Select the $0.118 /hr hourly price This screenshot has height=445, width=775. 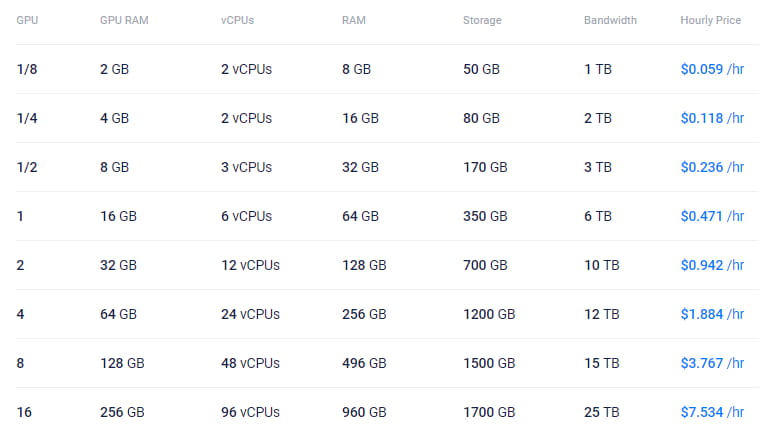(712, 118)
